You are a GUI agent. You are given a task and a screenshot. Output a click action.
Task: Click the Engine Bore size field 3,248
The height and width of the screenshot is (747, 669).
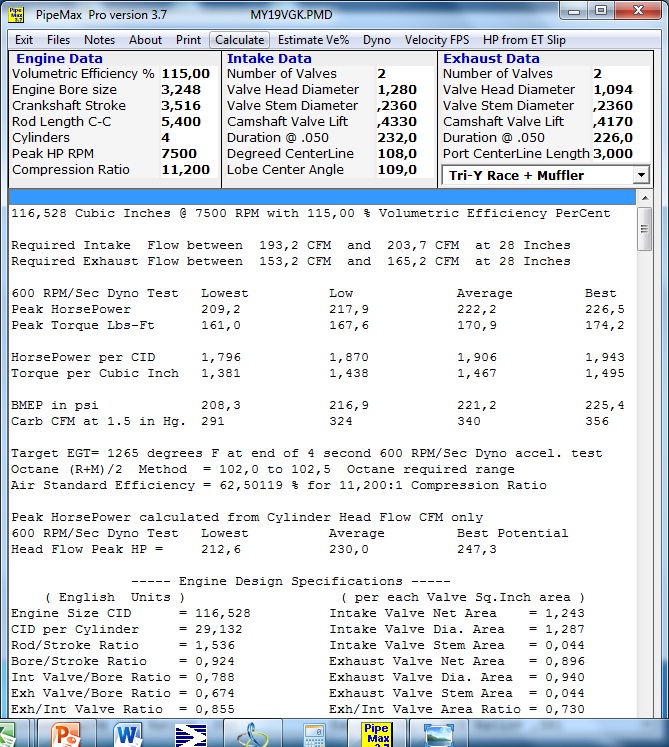(189, 90)
